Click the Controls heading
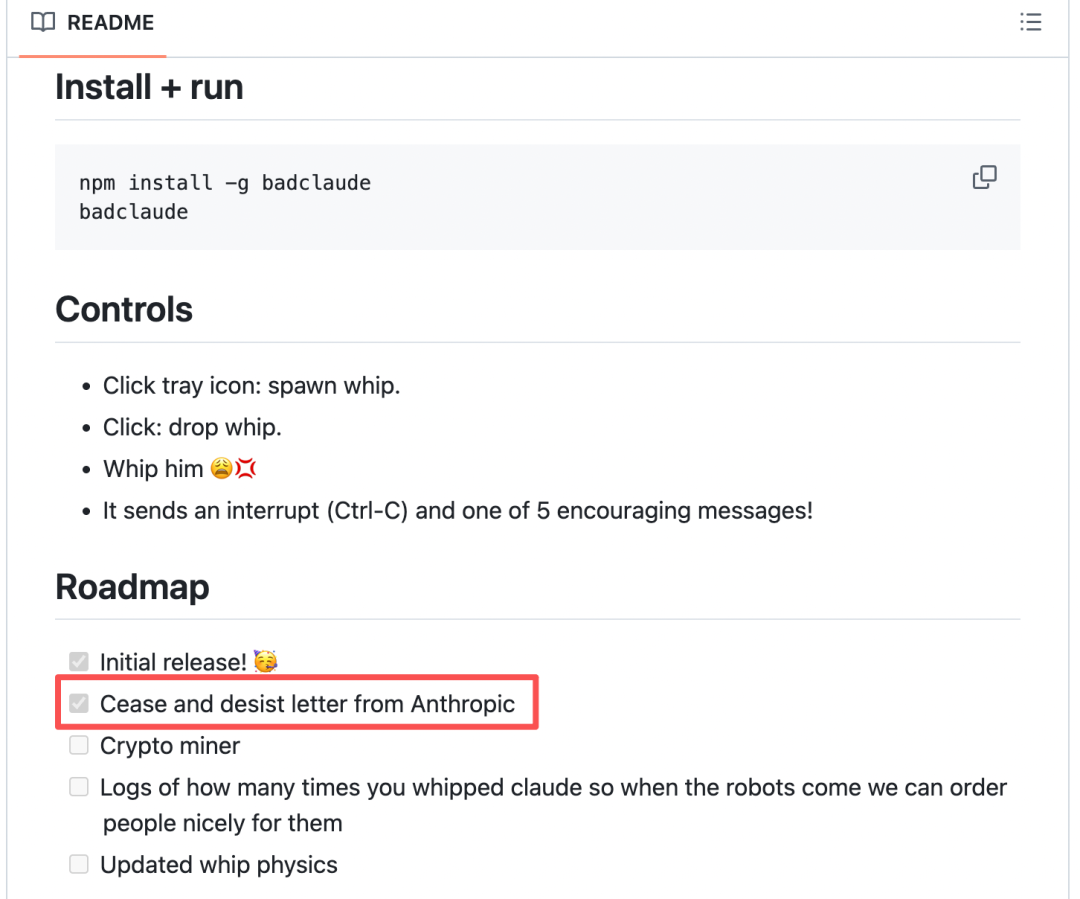The height and width of the screenshot is (899, 1080). coord(124,309)
